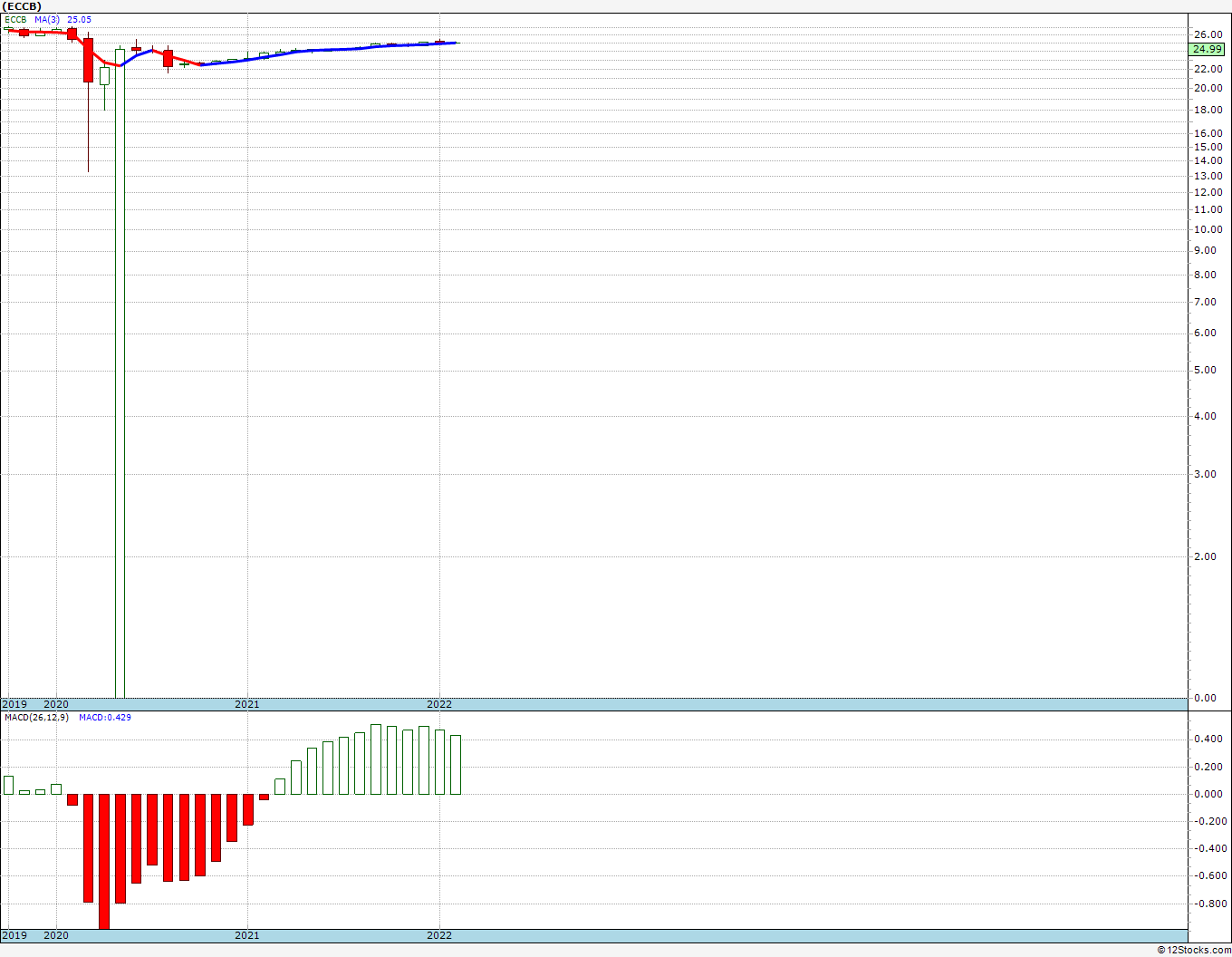Select the 12.00 price axis label
1232x957 pixels.
1208,192
